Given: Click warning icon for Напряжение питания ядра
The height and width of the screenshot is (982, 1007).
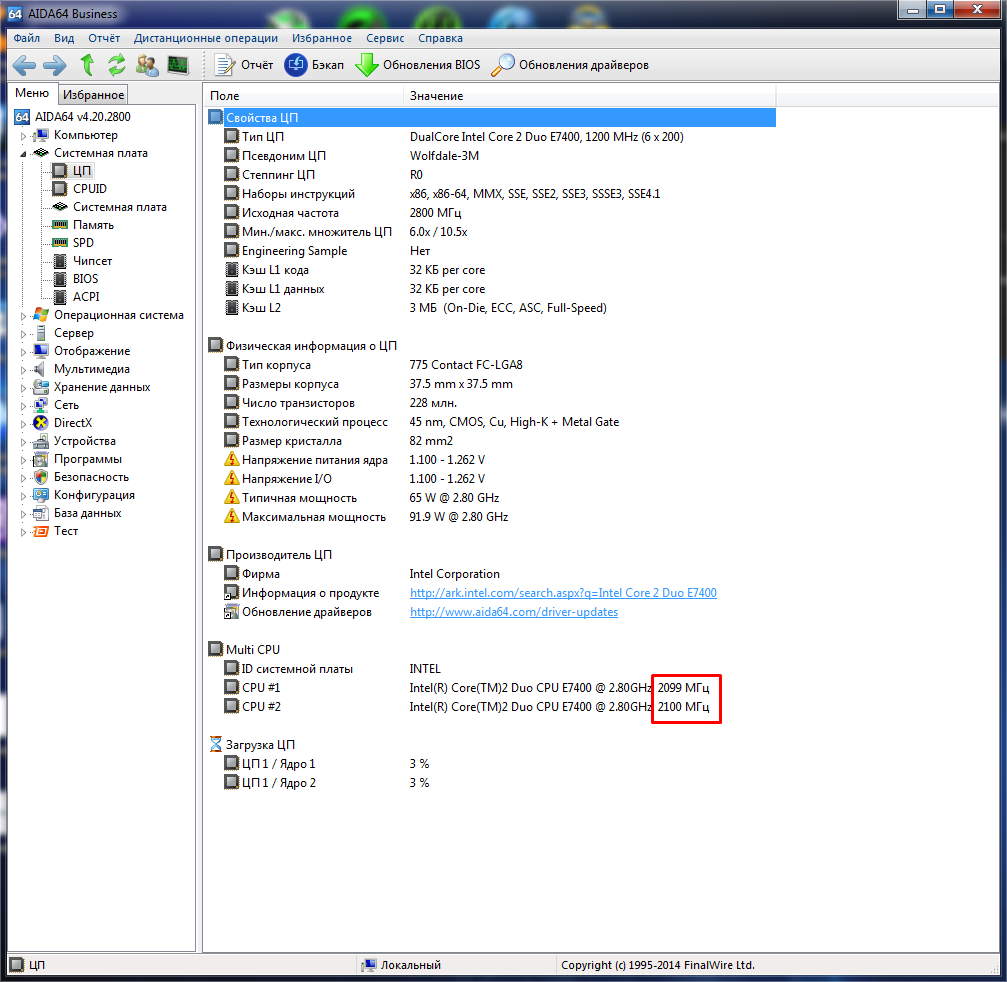Looking at the screenshot, I should (x=231, y=460).
